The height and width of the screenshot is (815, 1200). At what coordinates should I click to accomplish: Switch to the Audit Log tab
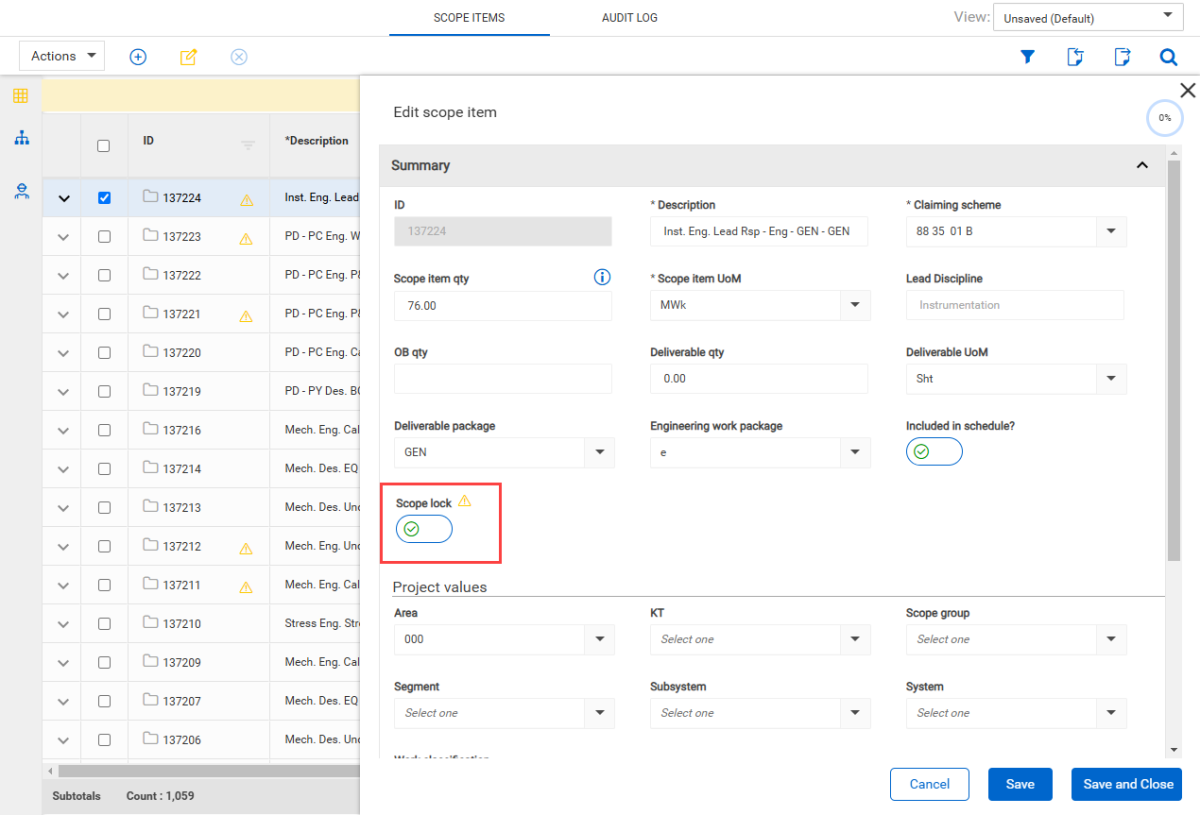point(629,18)
